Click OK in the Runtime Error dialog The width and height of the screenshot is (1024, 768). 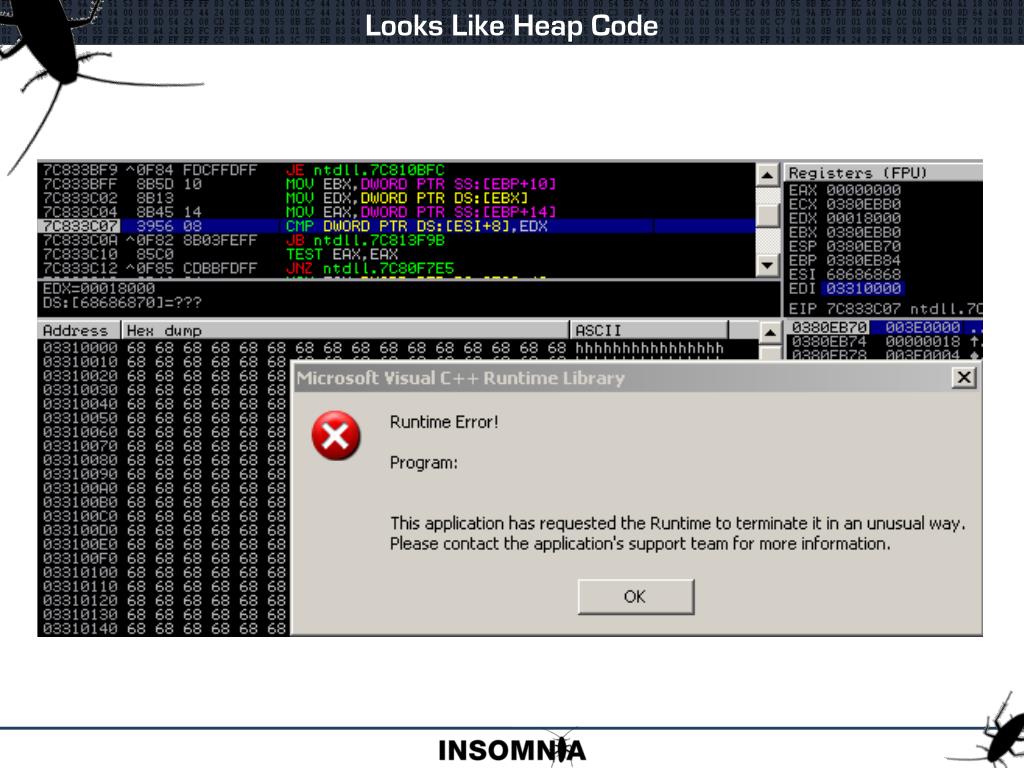coord(635,596)
